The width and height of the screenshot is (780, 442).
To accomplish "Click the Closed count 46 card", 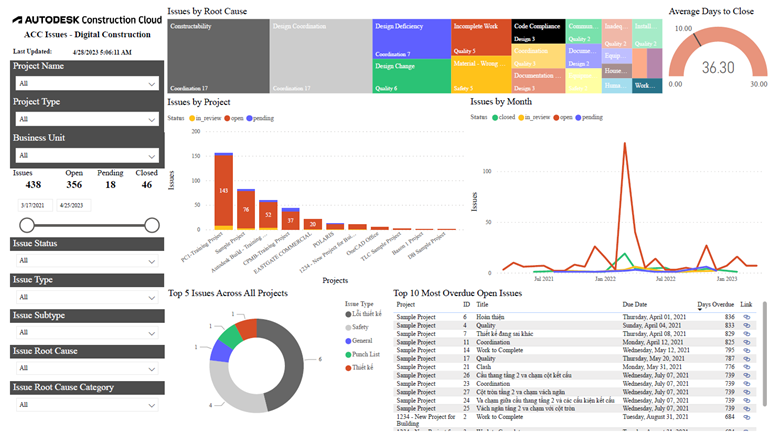I will point(147,179).
